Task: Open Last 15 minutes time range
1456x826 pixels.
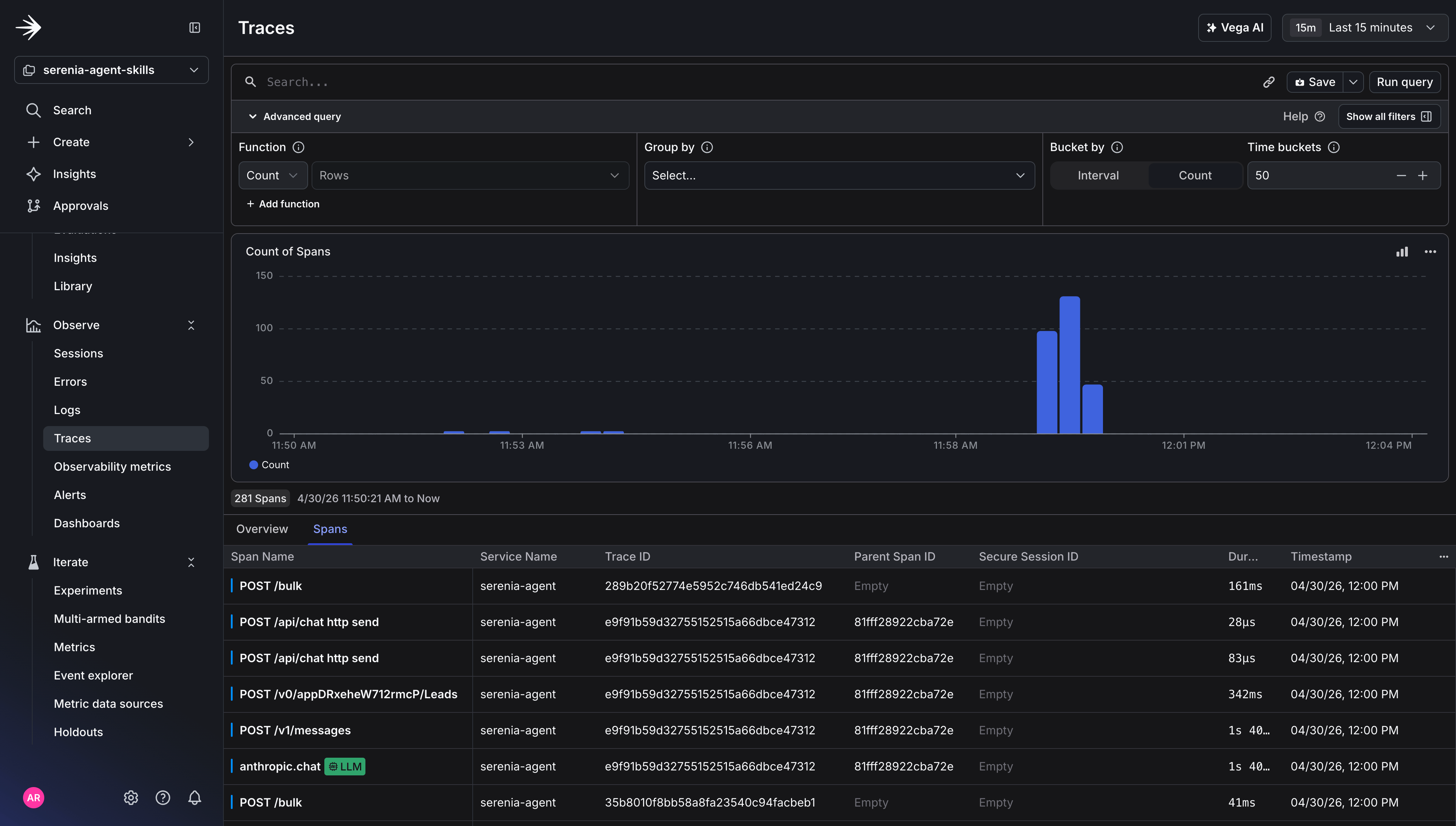Action: 1365,28
